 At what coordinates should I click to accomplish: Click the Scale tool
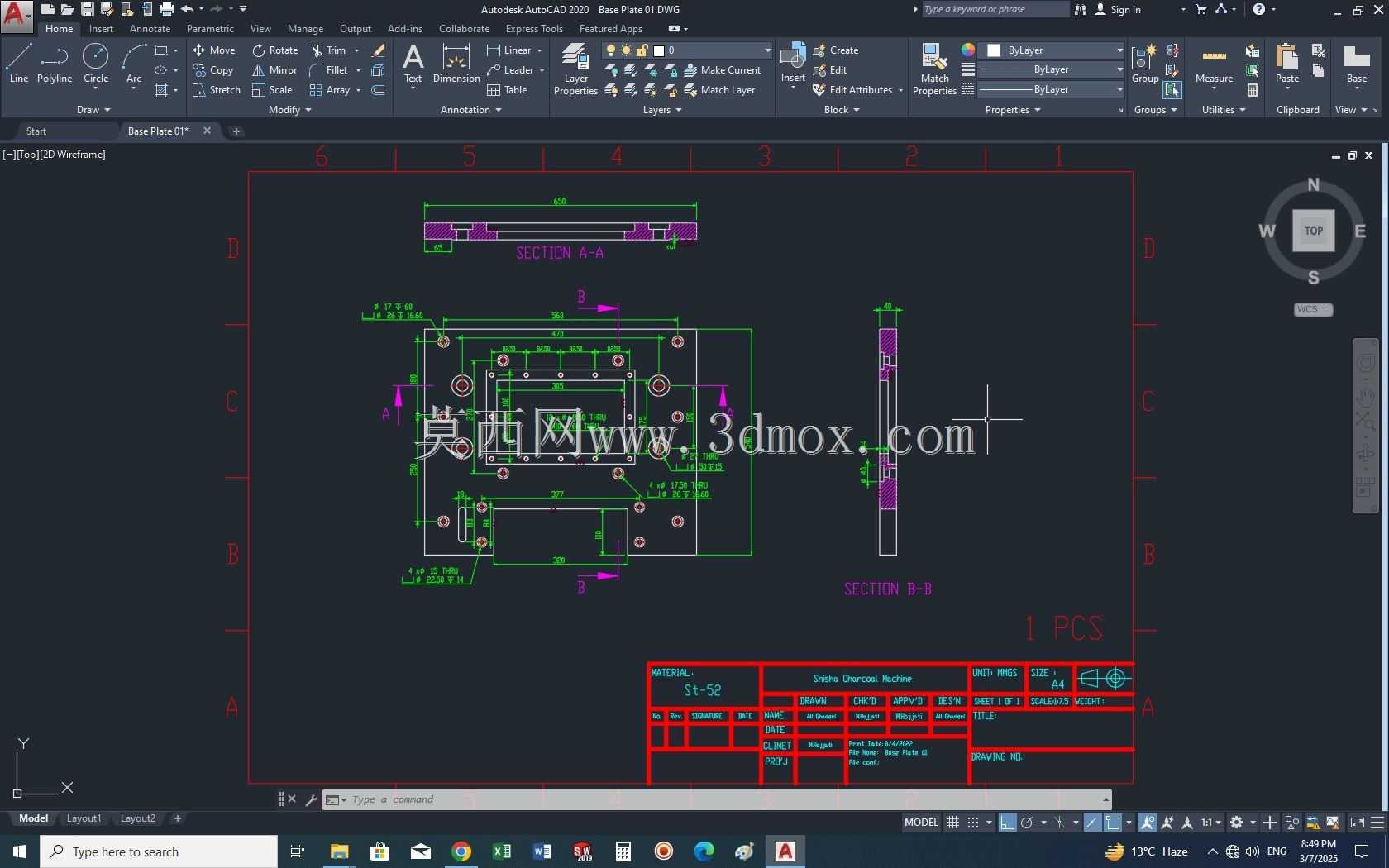click(272, 90)
